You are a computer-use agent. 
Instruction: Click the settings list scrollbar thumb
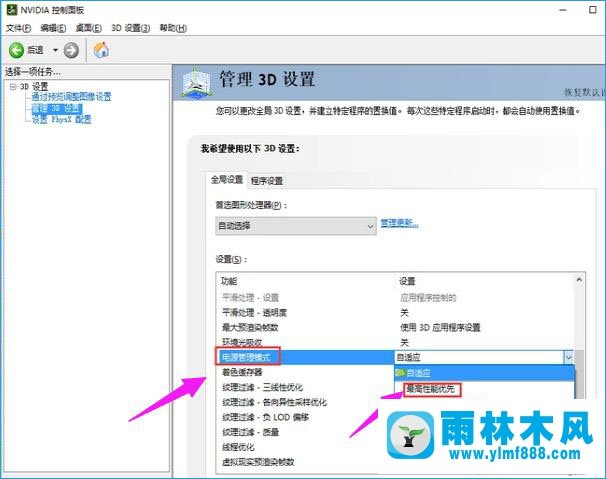[x=579, y=373]
